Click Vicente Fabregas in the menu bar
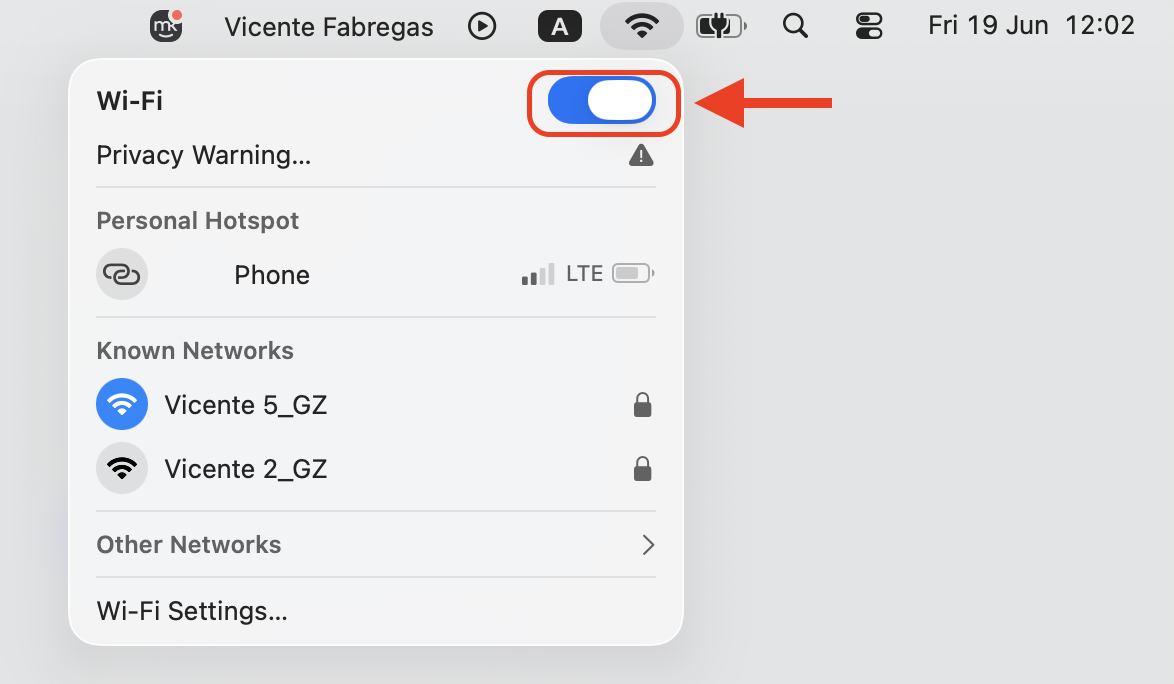 point(329,27)
